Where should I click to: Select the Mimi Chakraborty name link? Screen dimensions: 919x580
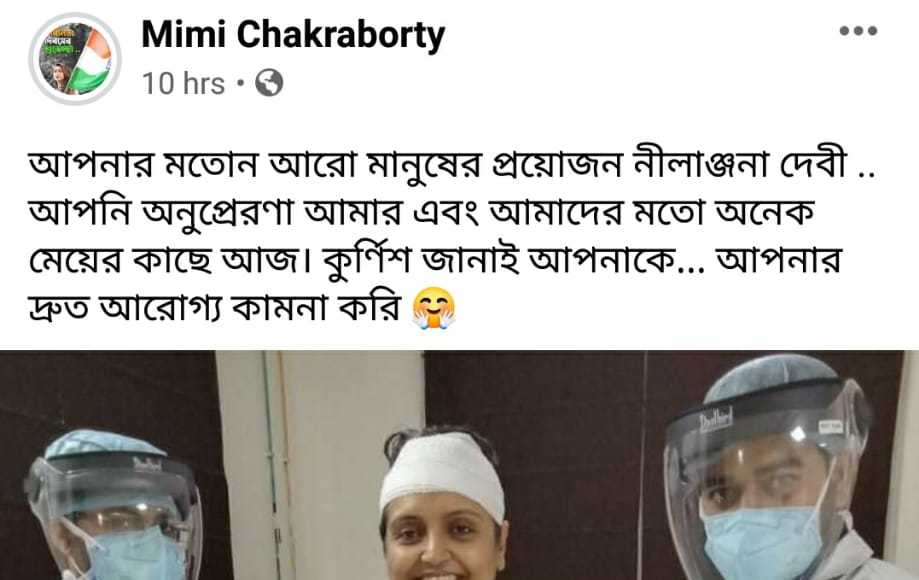[x=293, y=35]
